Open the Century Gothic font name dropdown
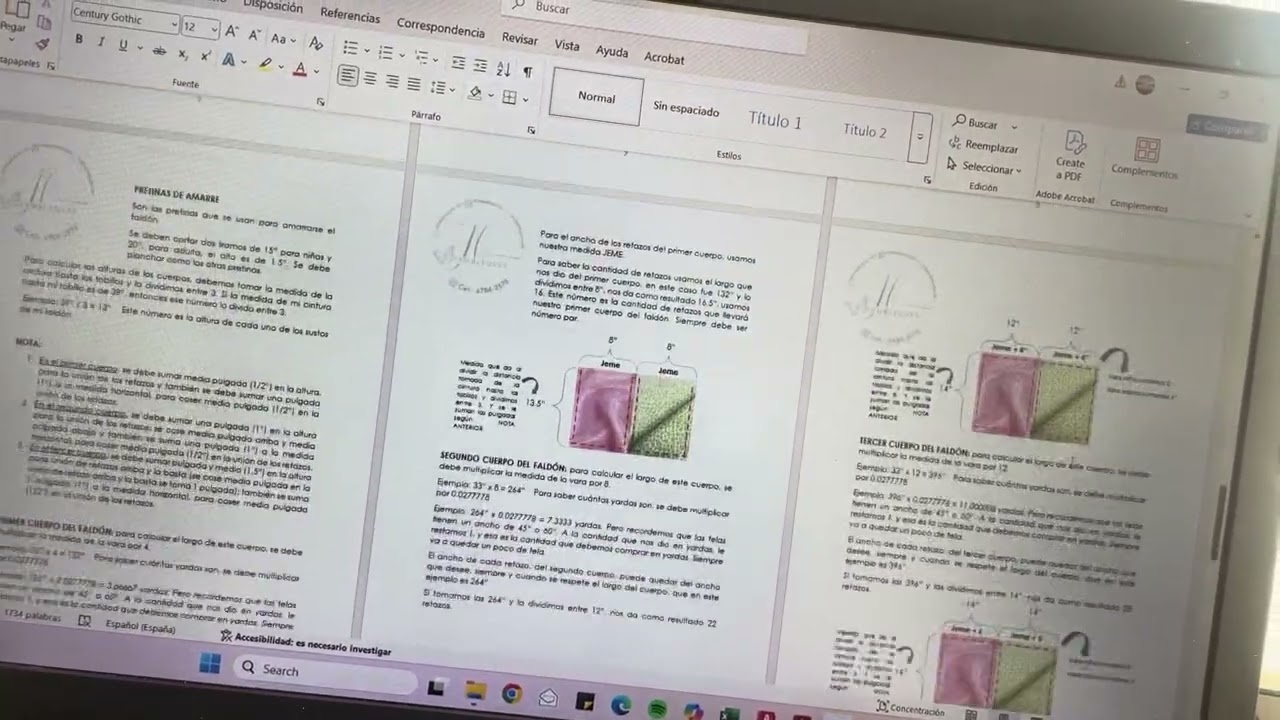 point(173,24)
